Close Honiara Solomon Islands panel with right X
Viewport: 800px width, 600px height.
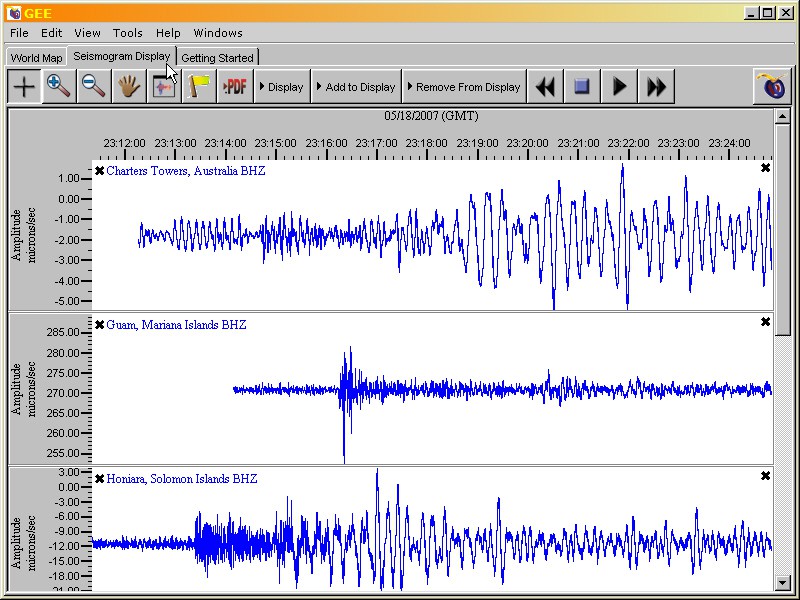point(765,476)
